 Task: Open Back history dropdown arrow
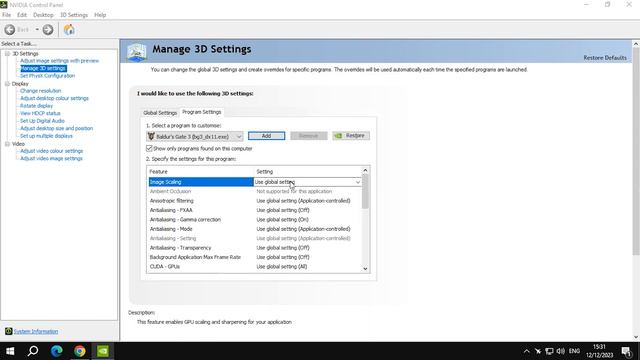click(x=37, y=30)
